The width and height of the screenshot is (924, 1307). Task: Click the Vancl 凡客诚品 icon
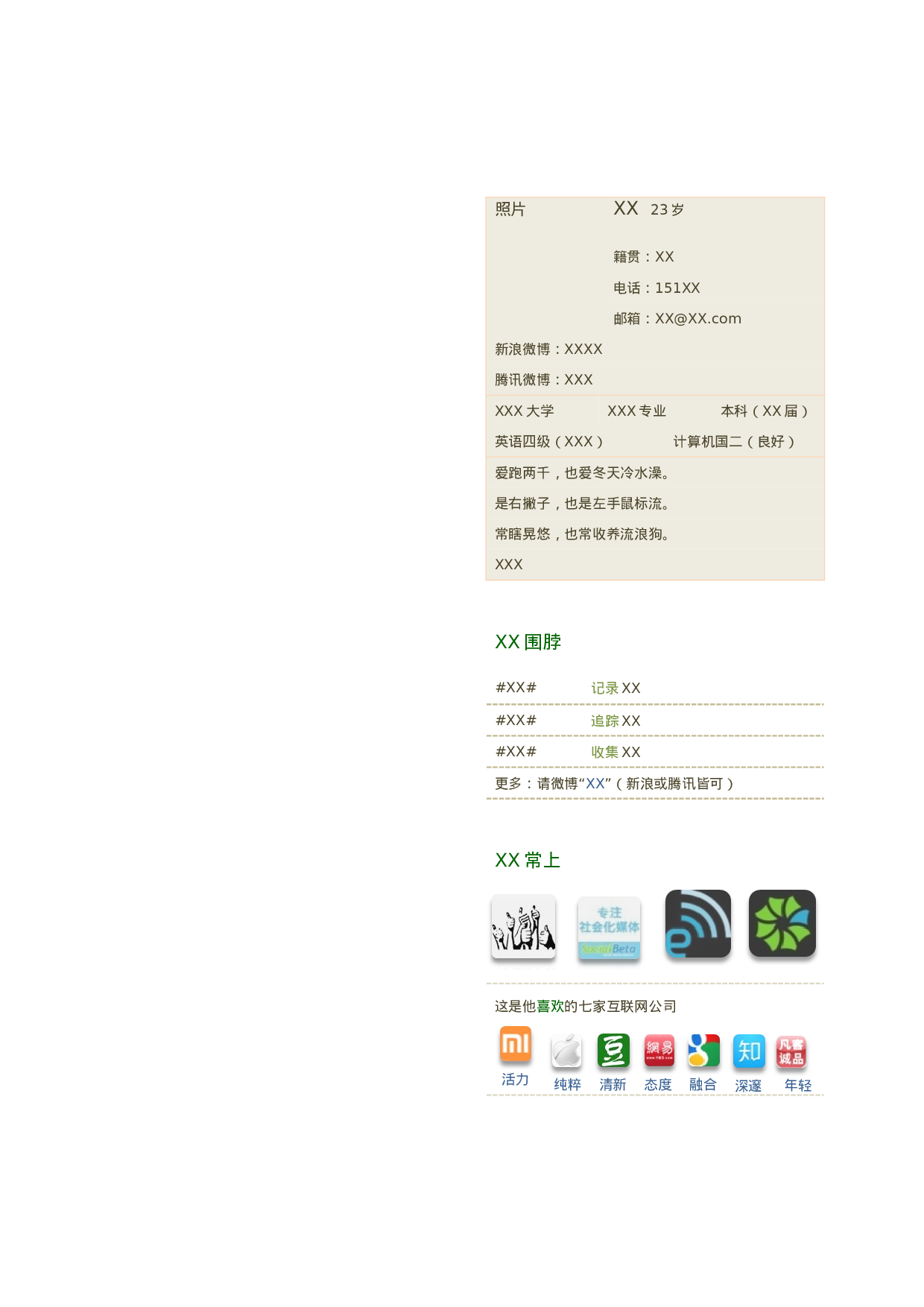pyautogui.click(x=791, y=1051)
